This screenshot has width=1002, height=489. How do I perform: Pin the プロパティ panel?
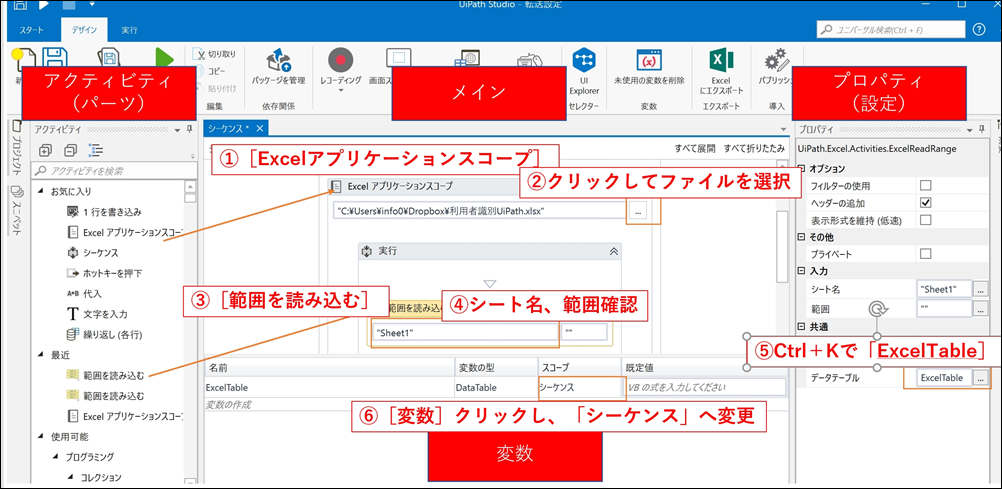981,130
